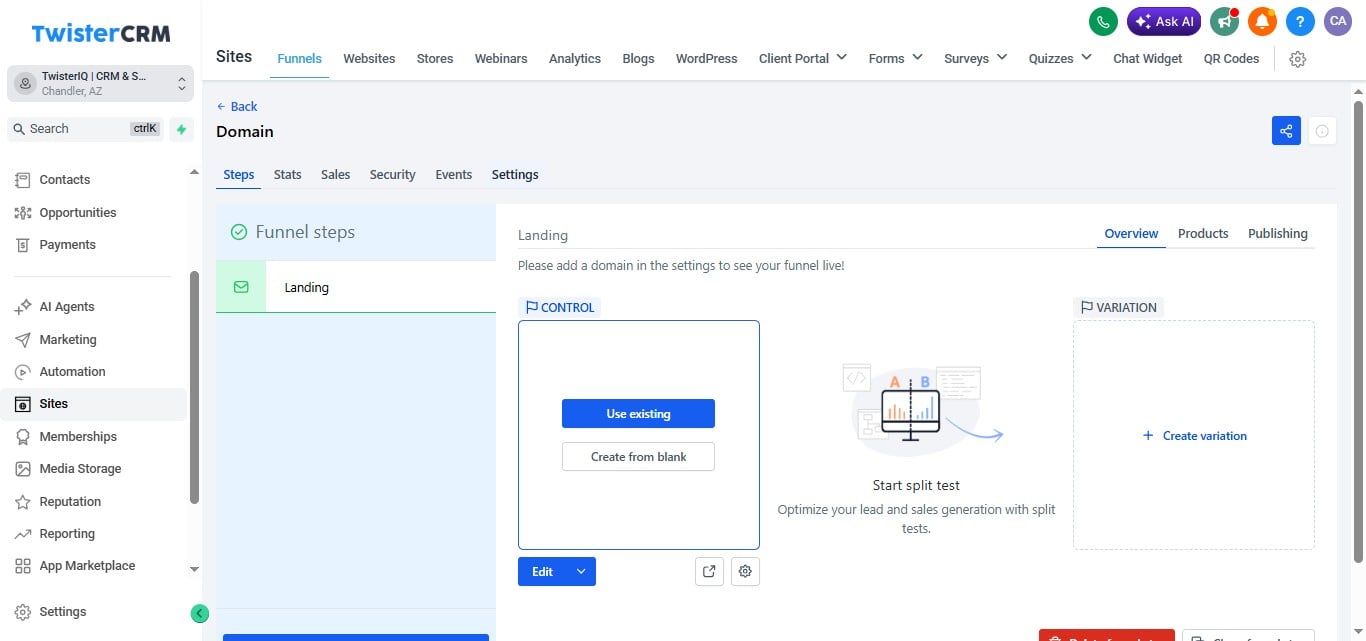Image resolution: width=1366 pixels, height=641 pixels.
Task: Go to the Stores tab
Action: [x=435, y=59]
